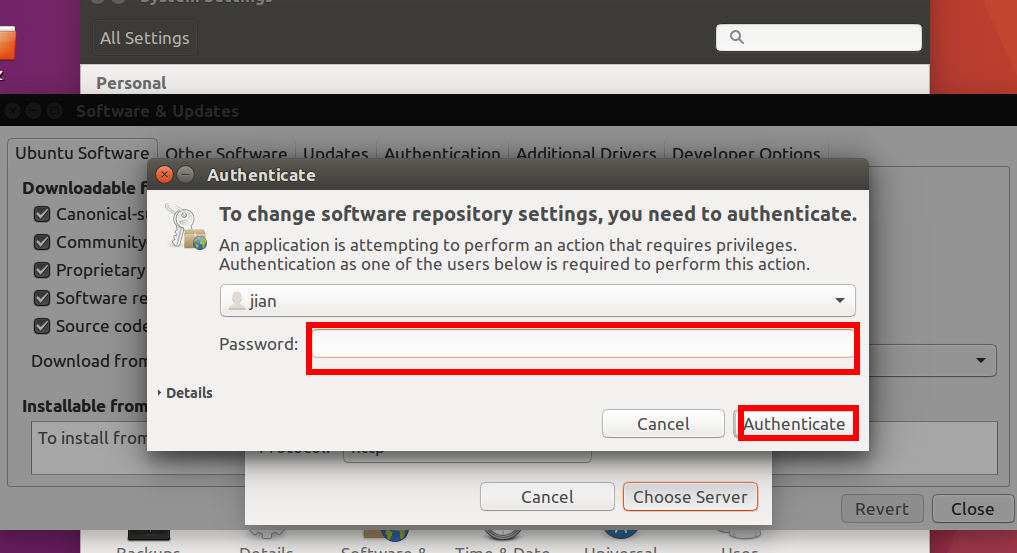Toggle the Canonical-supported checkbox
This screenshot has width=1017, height=553.
pos(42,214)
